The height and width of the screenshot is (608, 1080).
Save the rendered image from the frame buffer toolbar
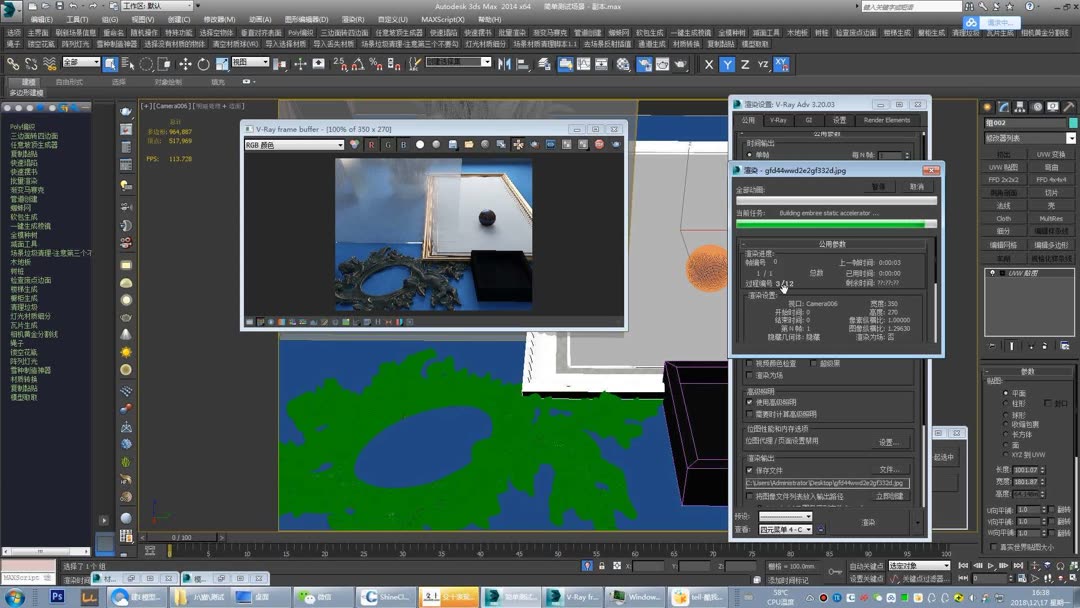452,146
